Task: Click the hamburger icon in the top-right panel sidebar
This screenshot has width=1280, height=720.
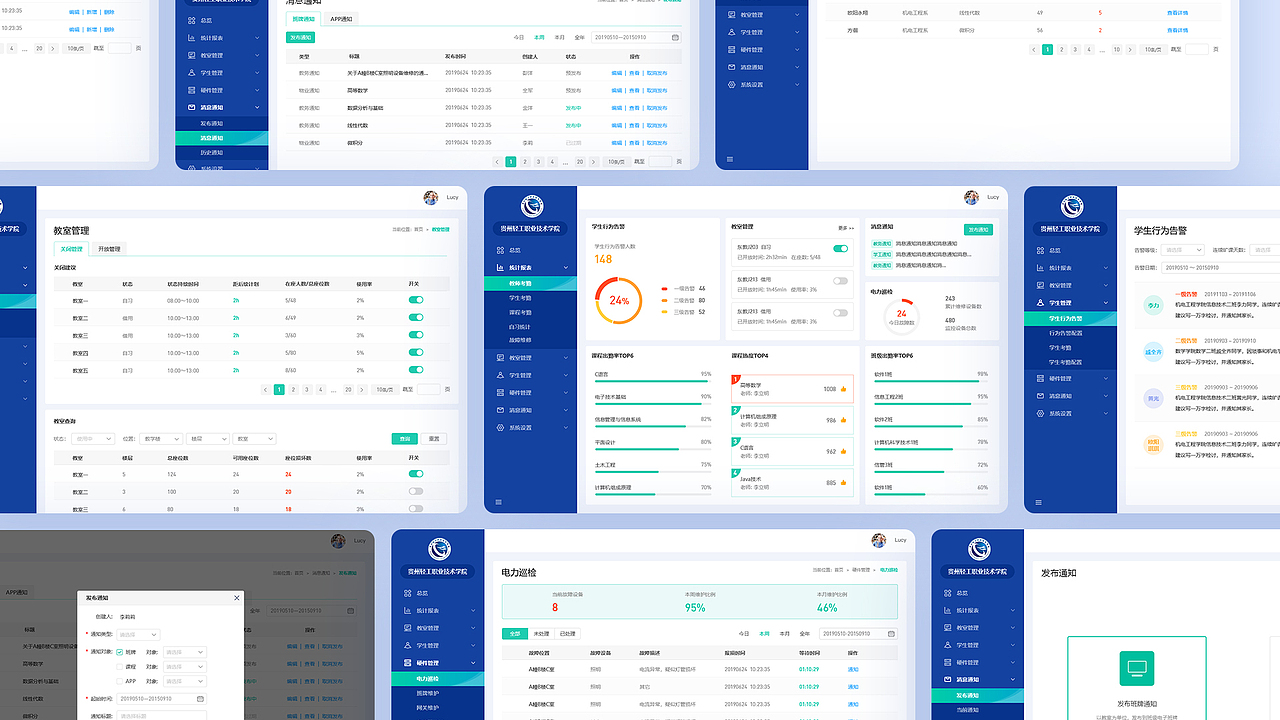Action: point(730,159)
